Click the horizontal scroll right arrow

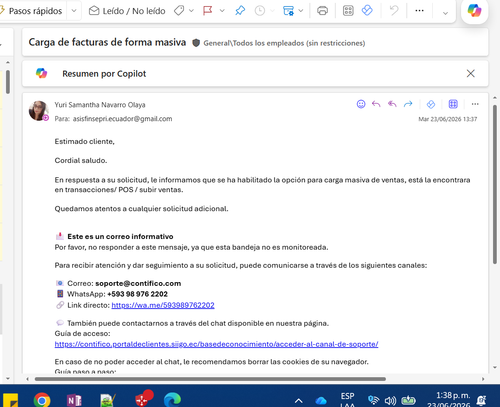click(x=483, y=379)
